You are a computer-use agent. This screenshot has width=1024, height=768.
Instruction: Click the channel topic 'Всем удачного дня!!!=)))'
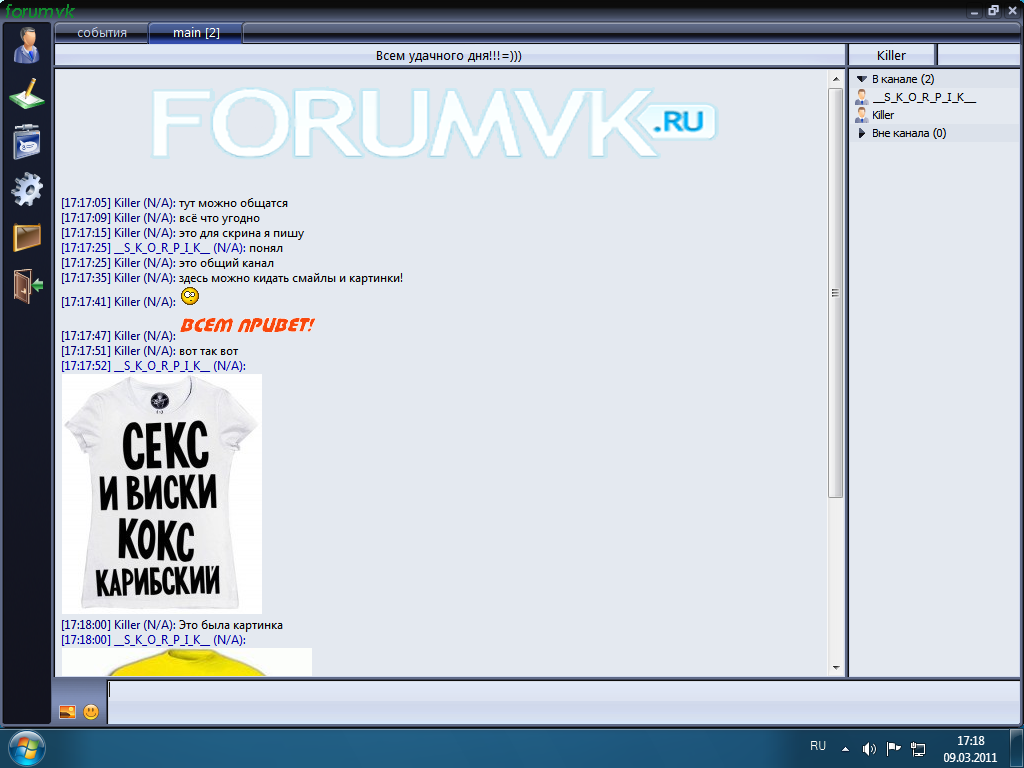click(449, 56)
